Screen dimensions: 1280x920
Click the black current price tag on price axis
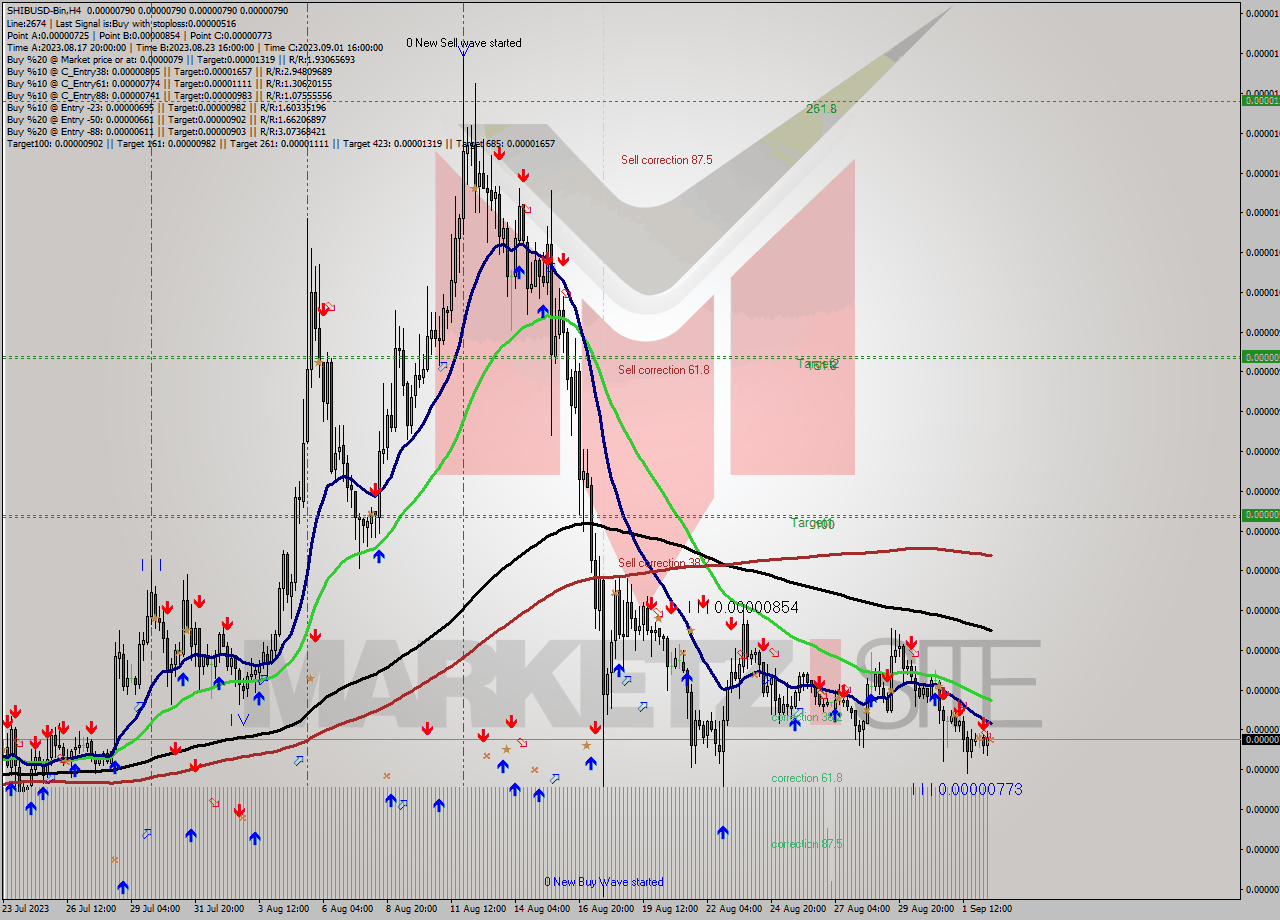[1260, 739]
